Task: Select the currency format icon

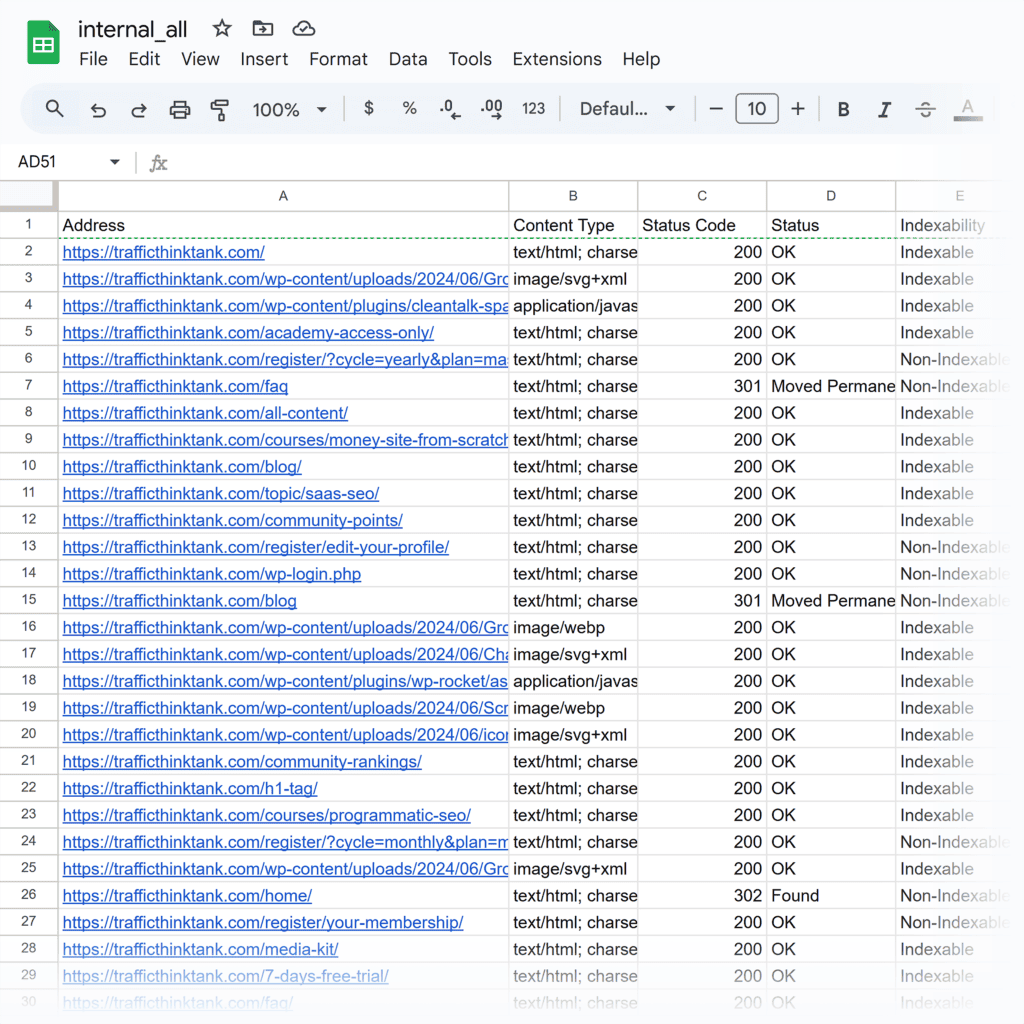Action: click(368, 108)
